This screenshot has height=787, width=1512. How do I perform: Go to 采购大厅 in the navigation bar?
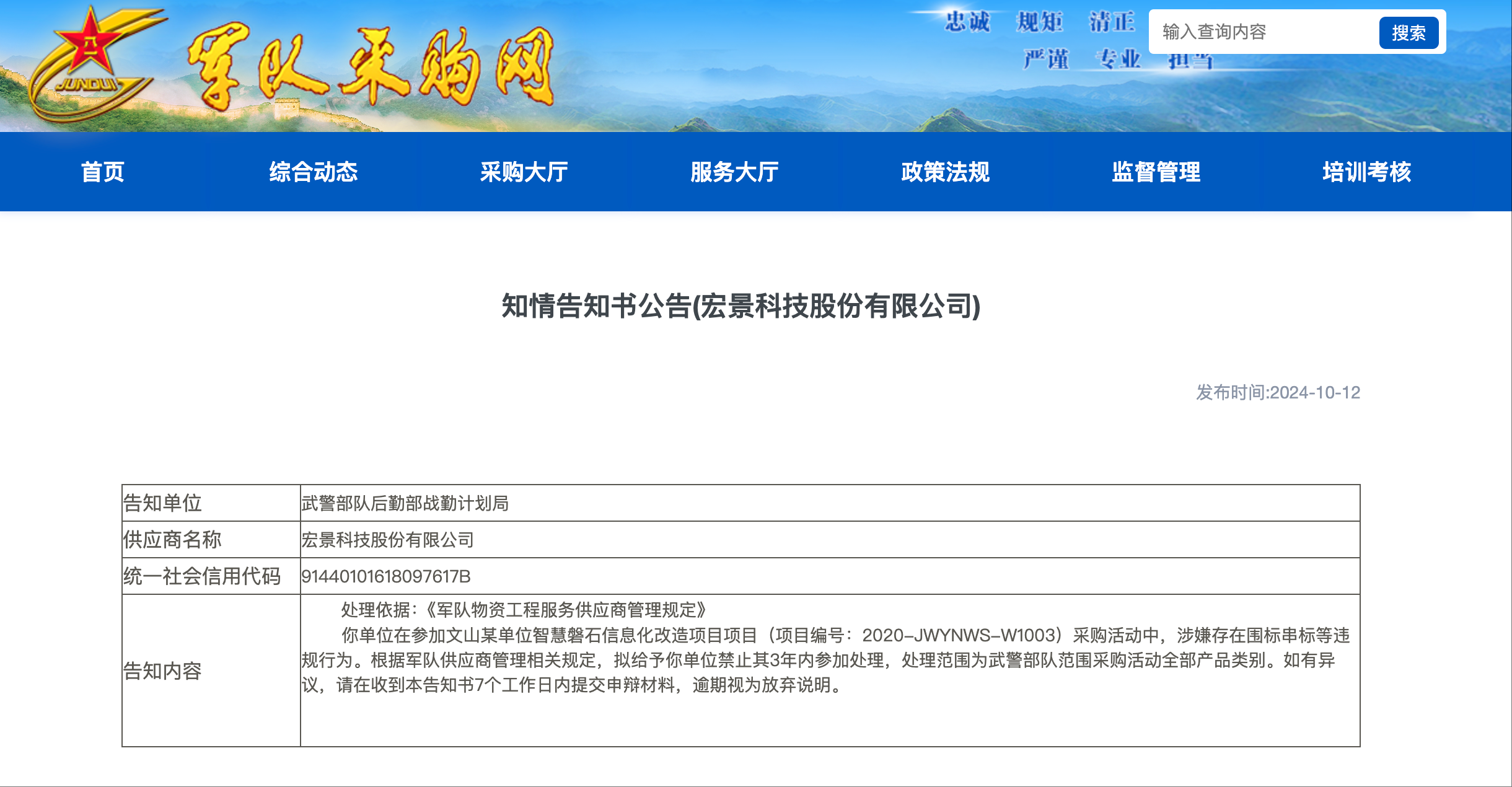tap(524, 172)
